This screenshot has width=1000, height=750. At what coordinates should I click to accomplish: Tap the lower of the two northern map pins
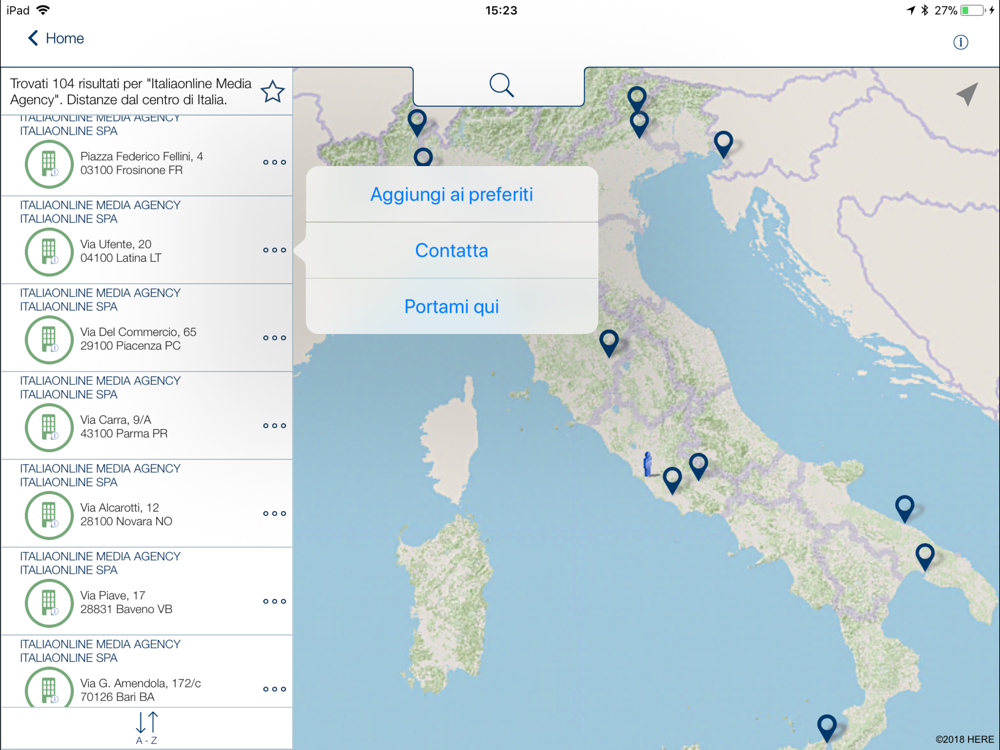click(x=639, y=124)
